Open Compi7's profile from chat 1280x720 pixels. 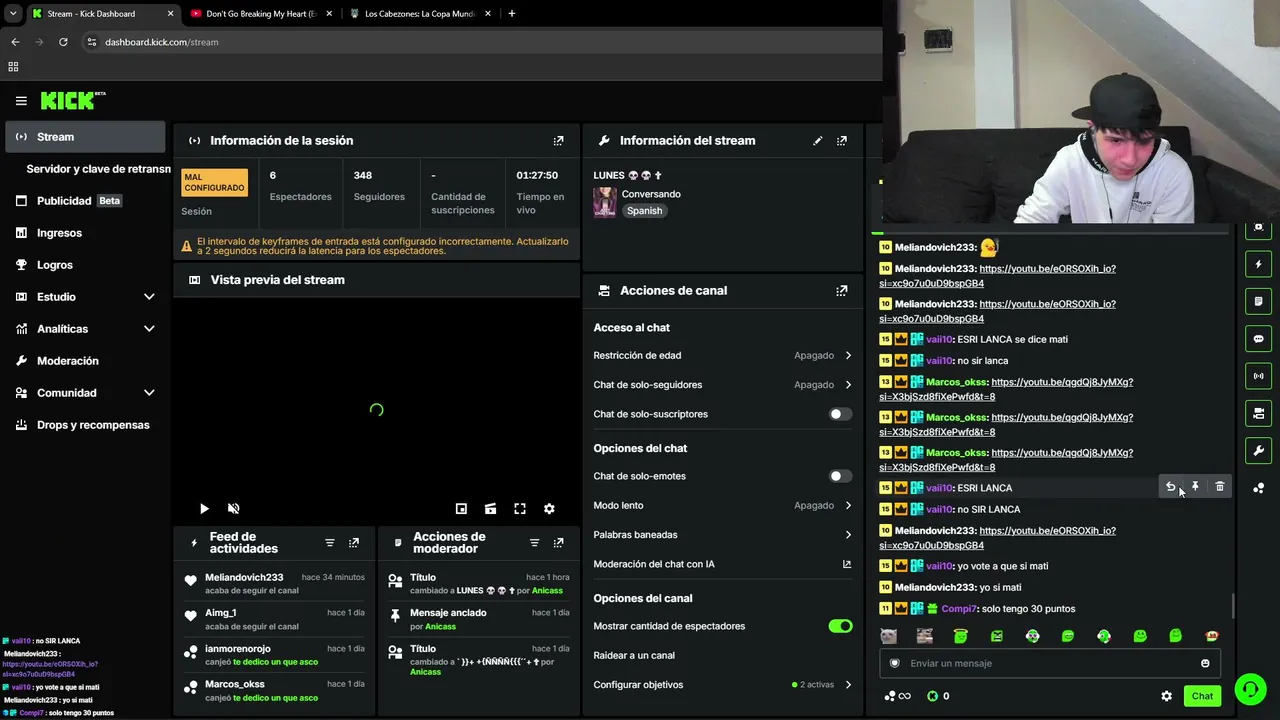tap(958, 609)
